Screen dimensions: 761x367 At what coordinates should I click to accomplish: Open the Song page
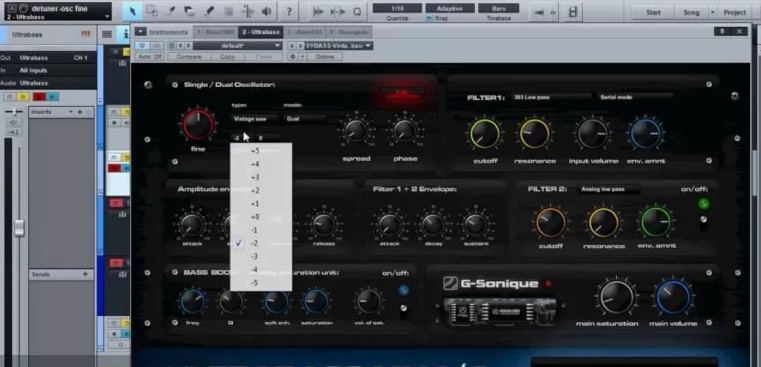pos(691,13)
